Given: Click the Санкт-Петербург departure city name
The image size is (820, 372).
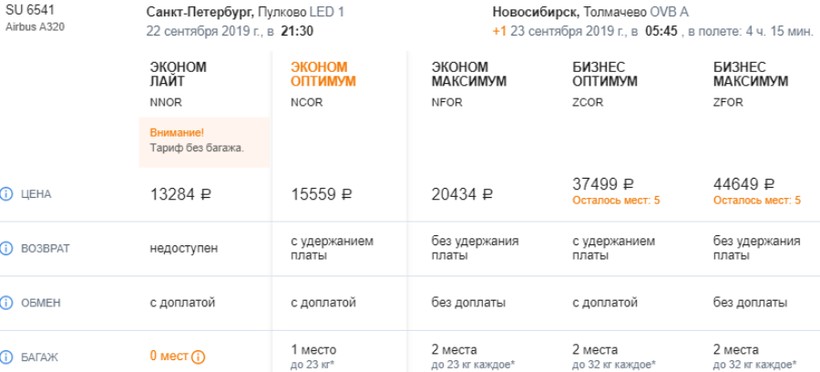Looking at the screenshot, I should [x=200, y=12].
